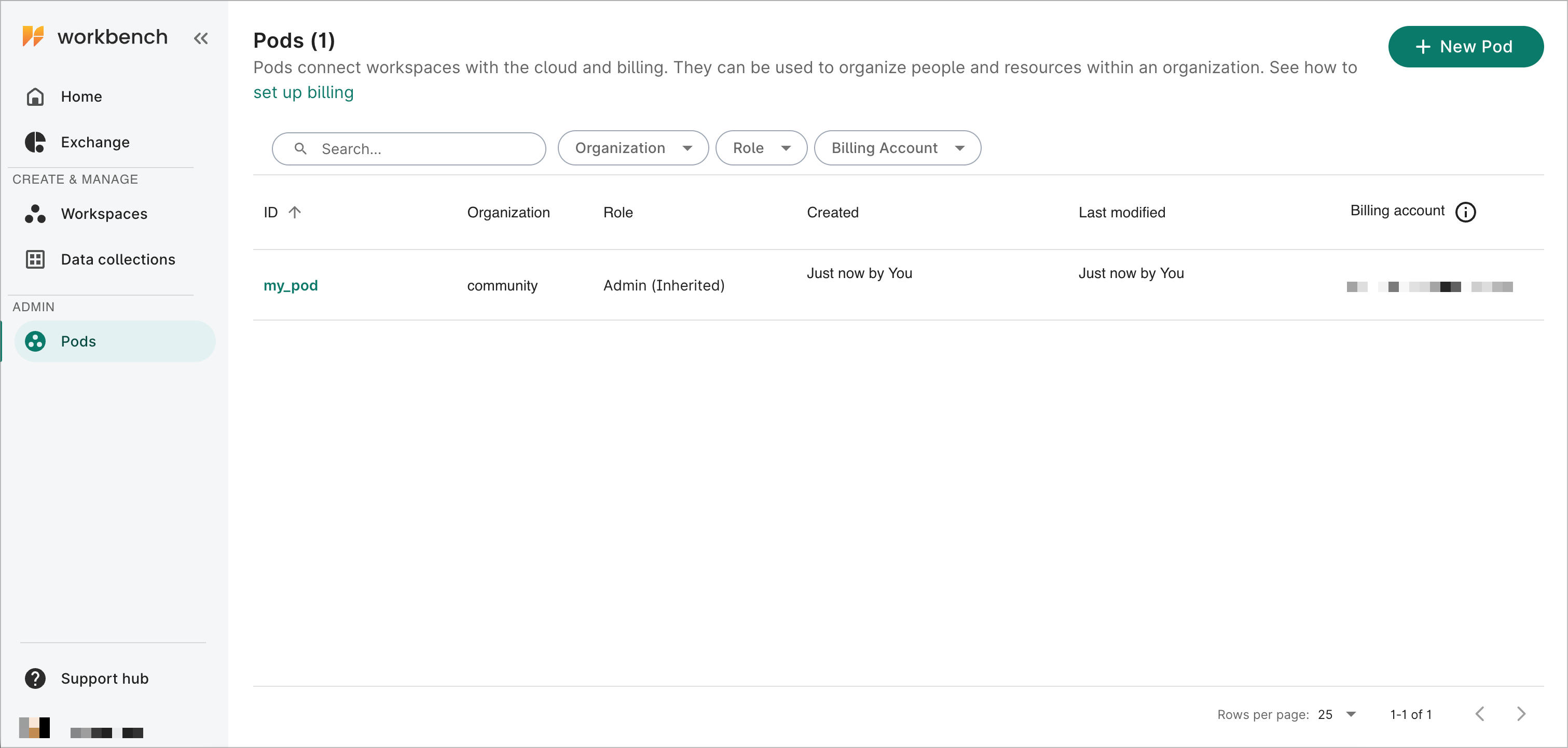Open the Organization filter dropdown
1568x748 pixels.
coord(632,148)
